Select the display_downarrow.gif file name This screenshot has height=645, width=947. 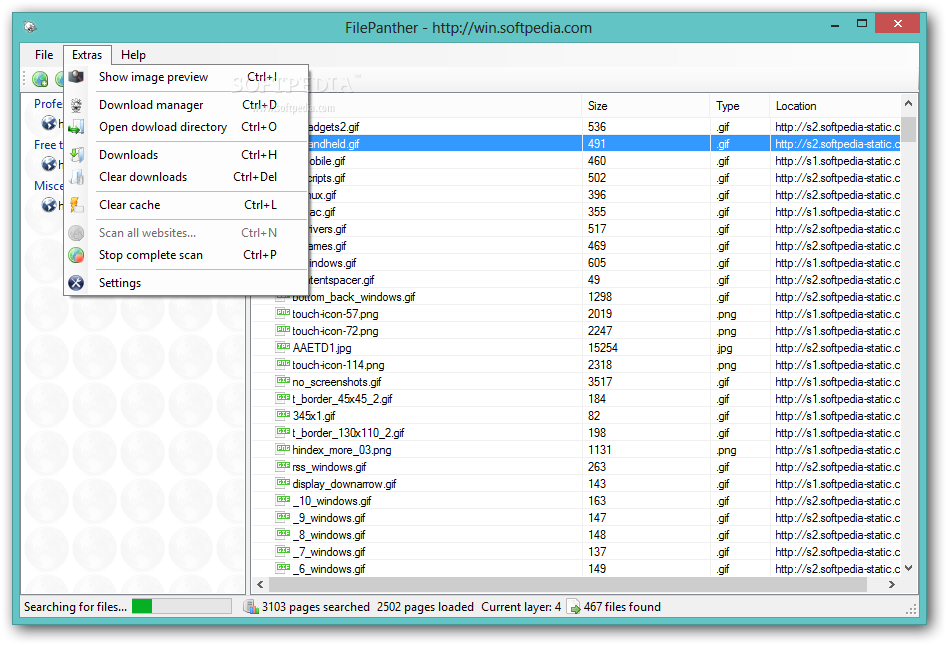(344, 484)
